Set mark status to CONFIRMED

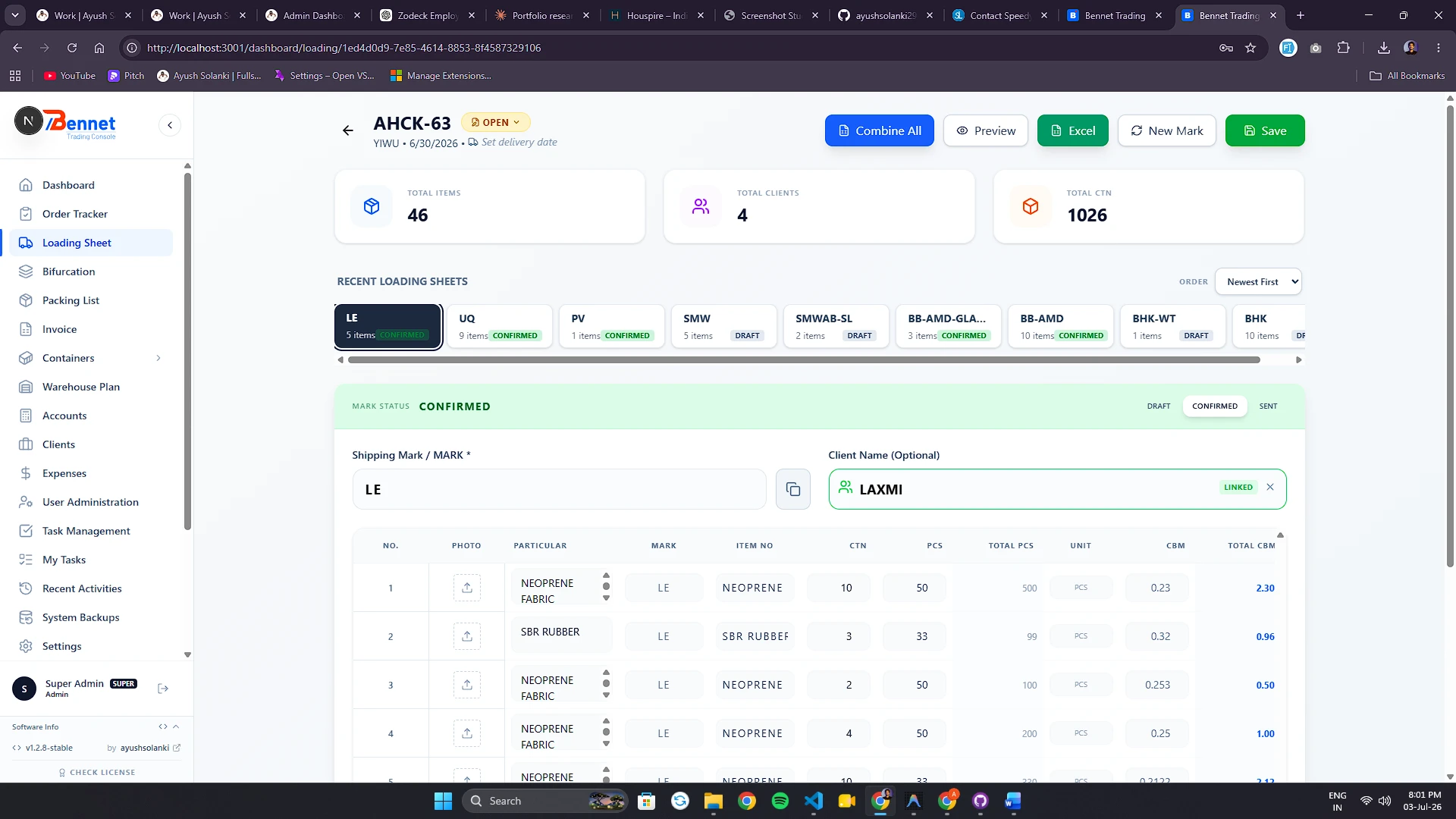point(1214,406)
